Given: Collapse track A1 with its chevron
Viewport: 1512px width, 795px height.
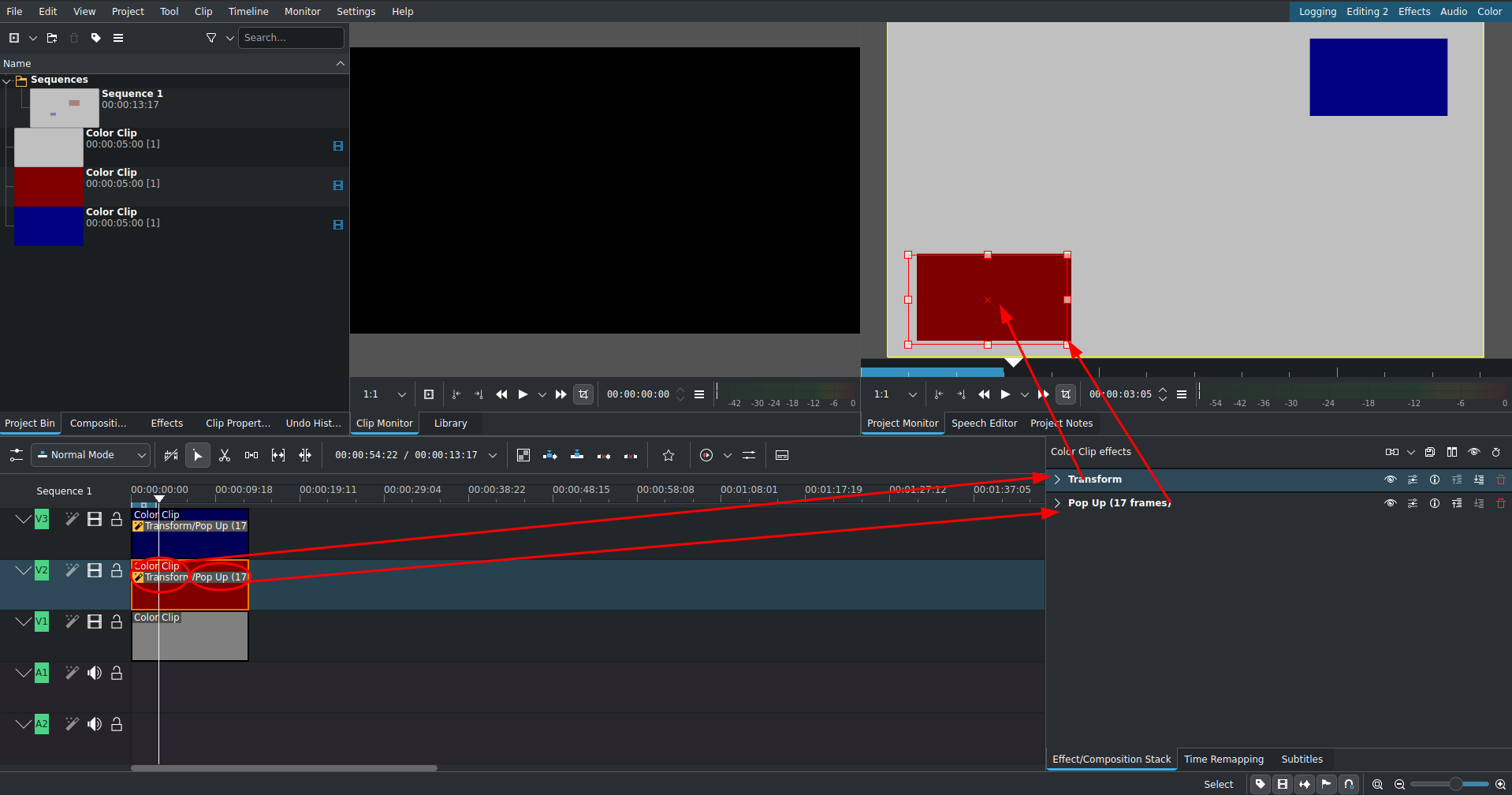Looking at the screenshot, I should [x=24, y=673].
